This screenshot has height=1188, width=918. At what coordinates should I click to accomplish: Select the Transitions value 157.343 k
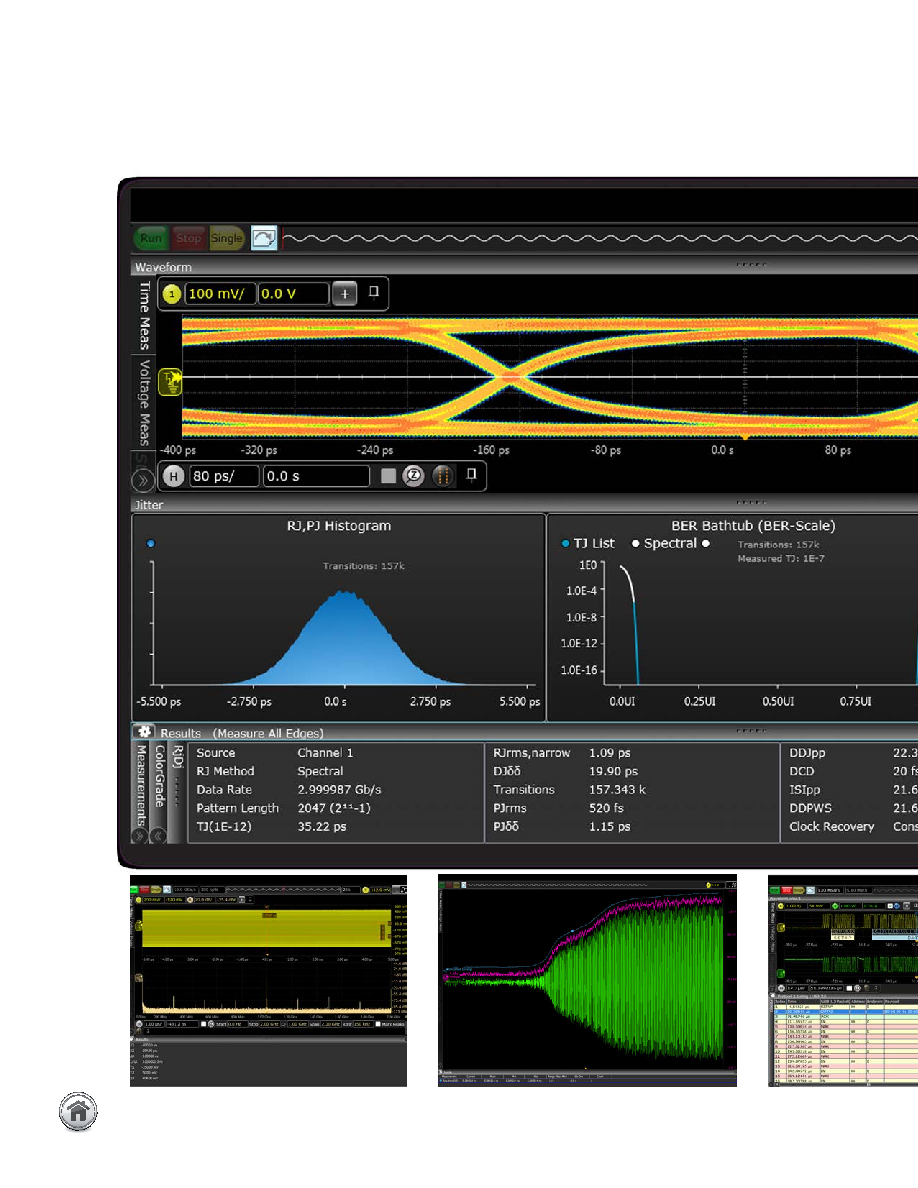(x=618, y=789)
